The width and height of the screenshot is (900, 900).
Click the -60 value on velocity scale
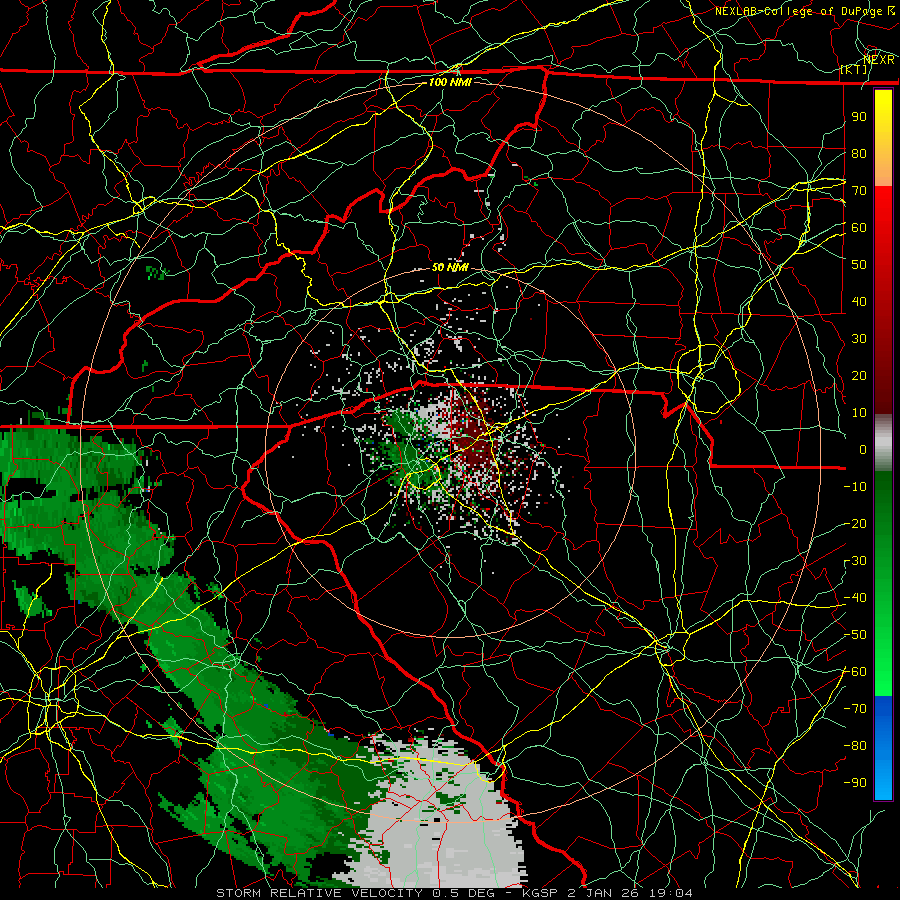click(855, 672)
